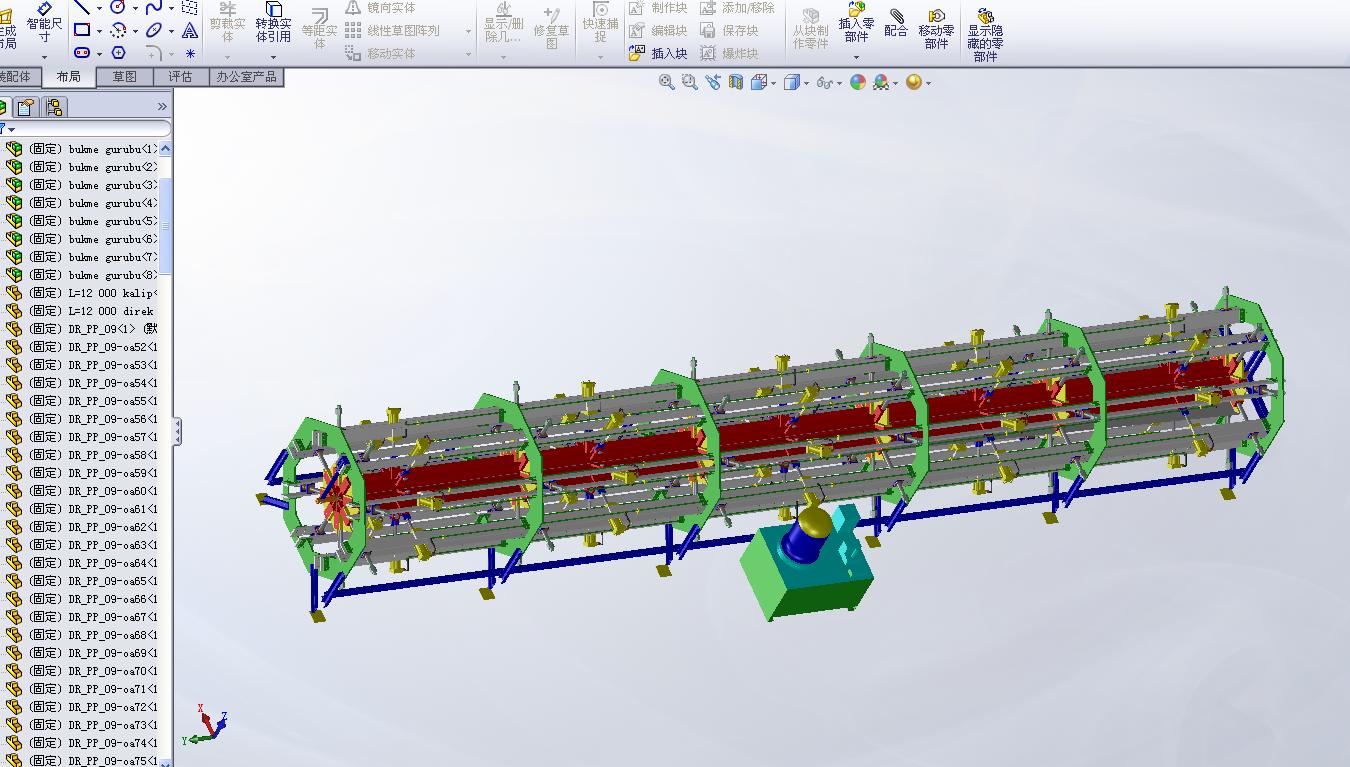Click the Zoom to Fit magnifier icon
The image size is (1350, 767).
pos(666,83)
